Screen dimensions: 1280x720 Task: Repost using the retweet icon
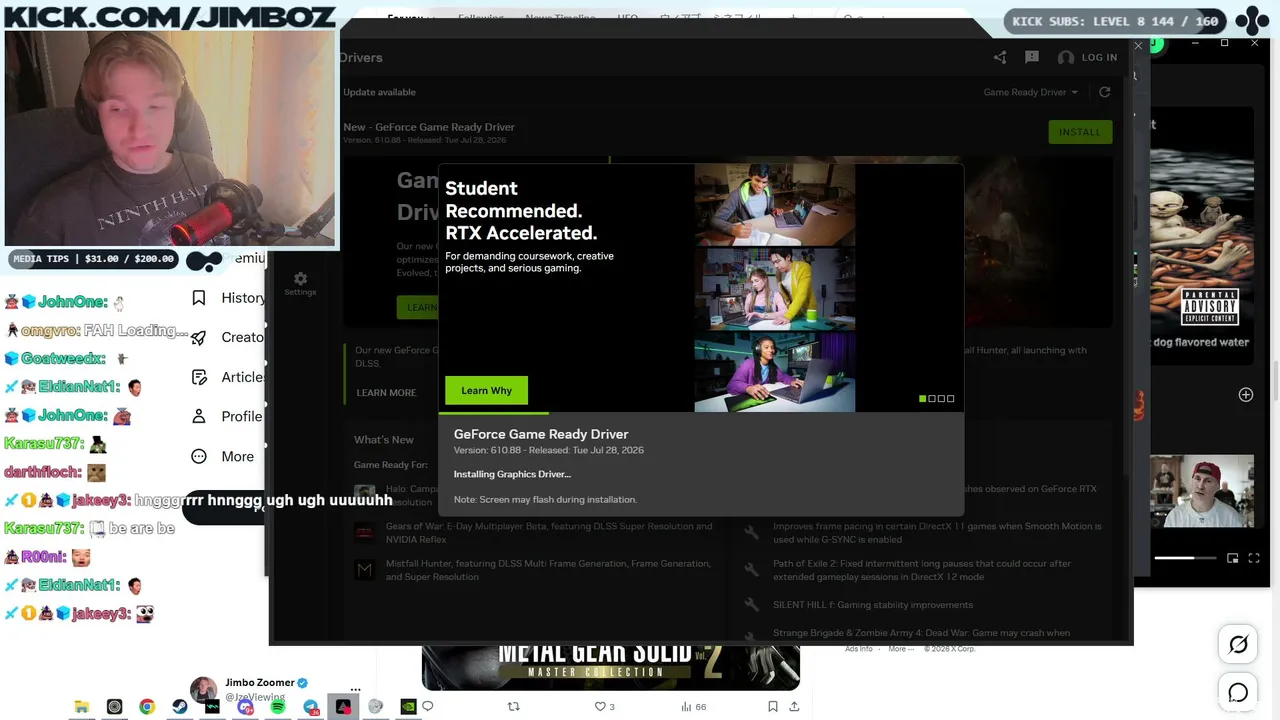[x=514, y=706]
